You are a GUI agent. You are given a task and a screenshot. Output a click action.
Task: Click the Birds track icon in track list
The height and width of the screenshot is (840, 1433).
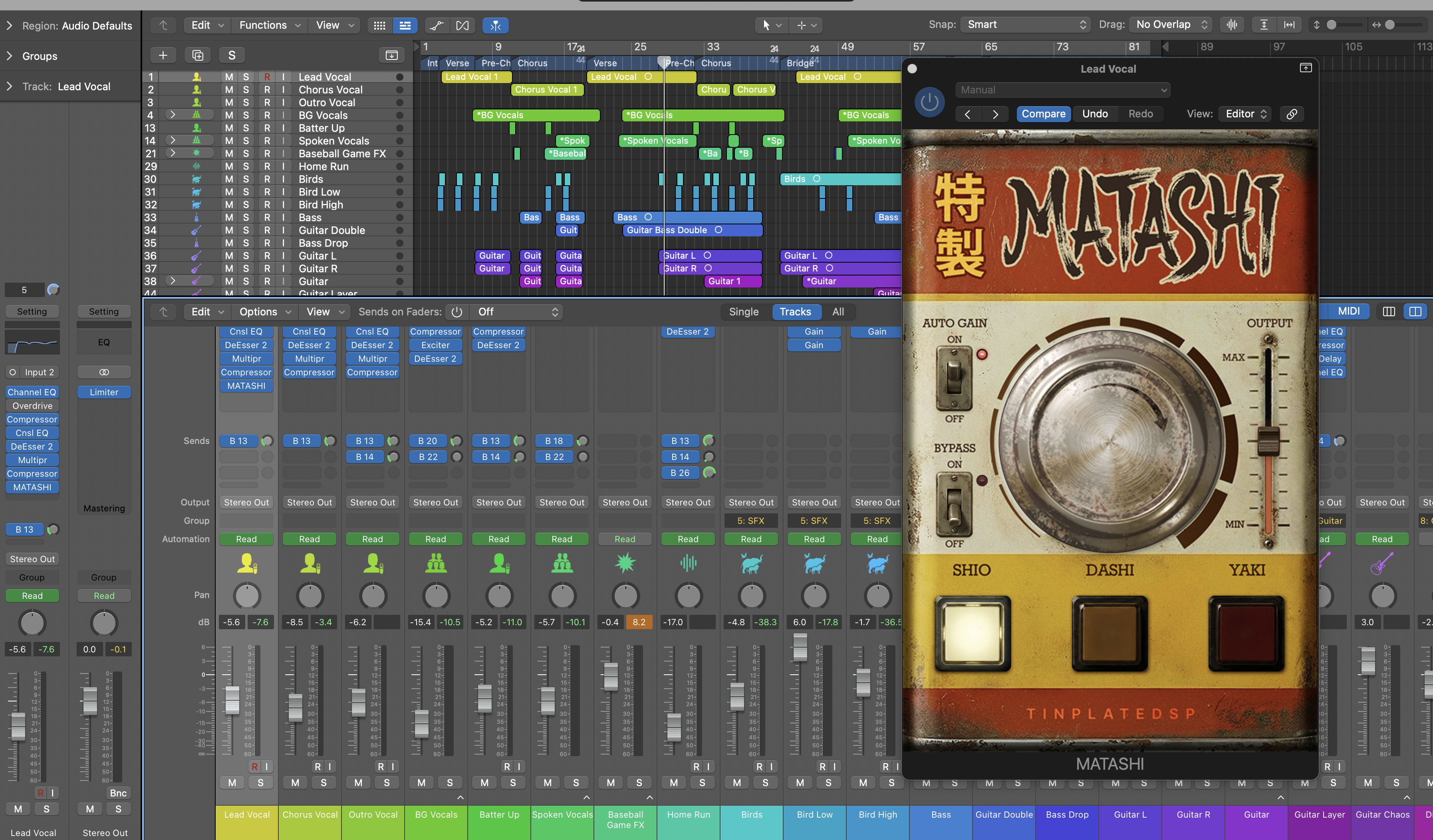click(x=196, y=179)
